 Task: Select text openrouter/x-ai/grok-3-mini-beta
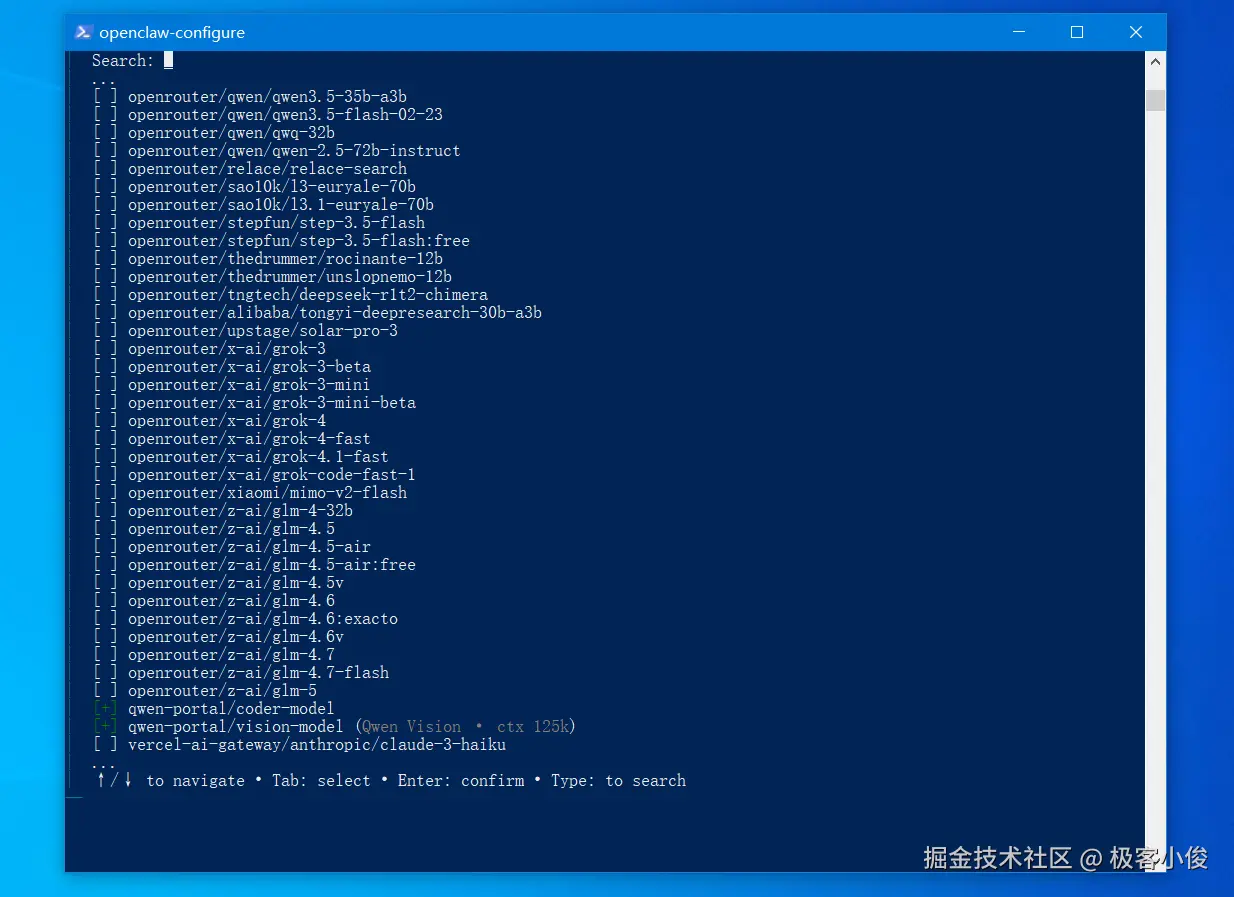[272, 403]
